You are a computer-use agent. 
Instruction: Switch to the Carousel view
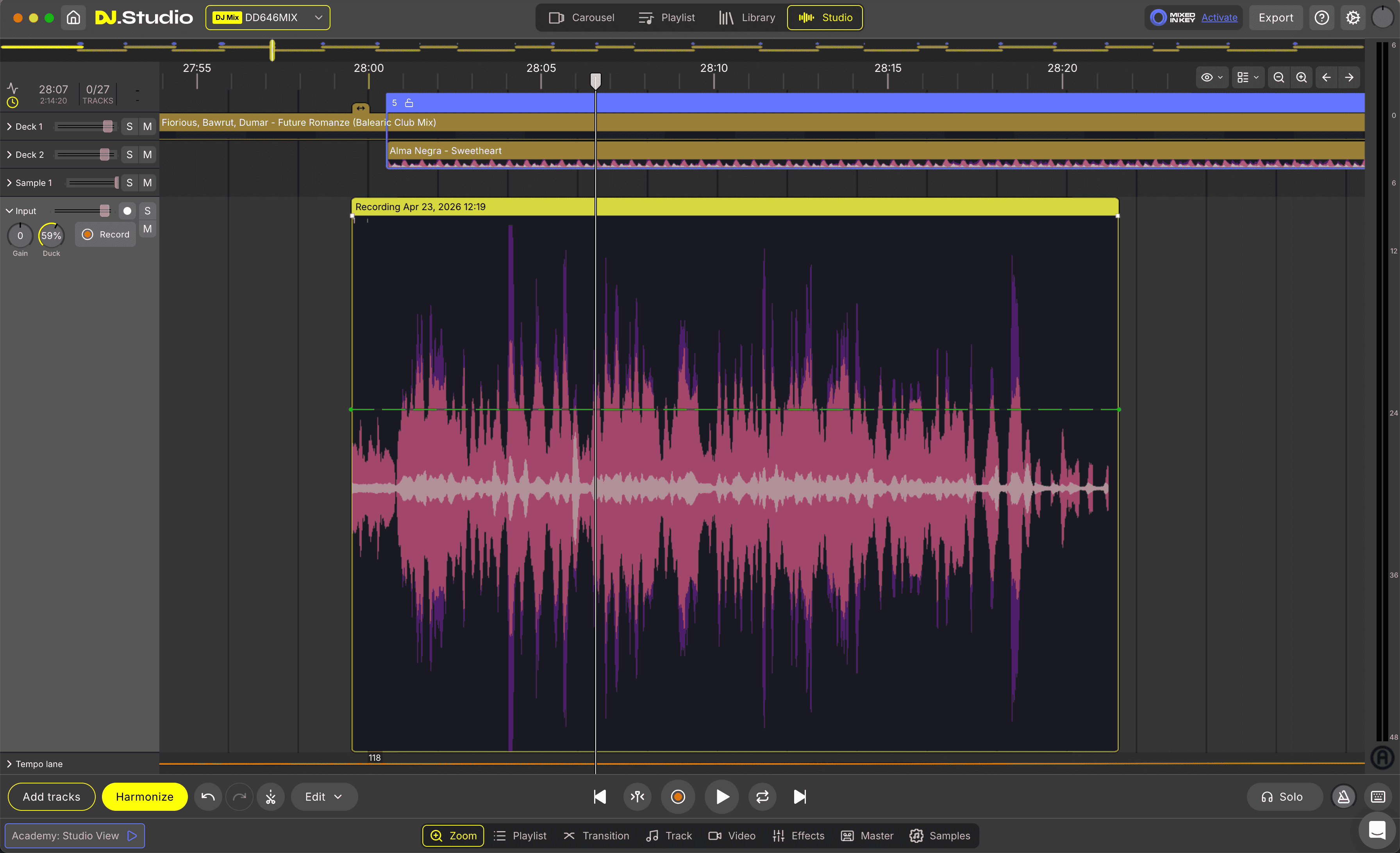coord(581,18)
